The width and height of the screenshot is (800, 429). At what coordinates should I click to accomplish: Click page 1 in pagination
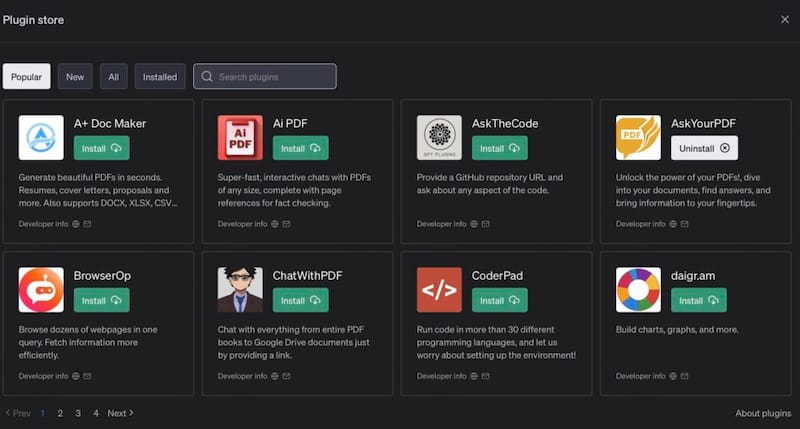pyautogui.click(x=42, y=413)
